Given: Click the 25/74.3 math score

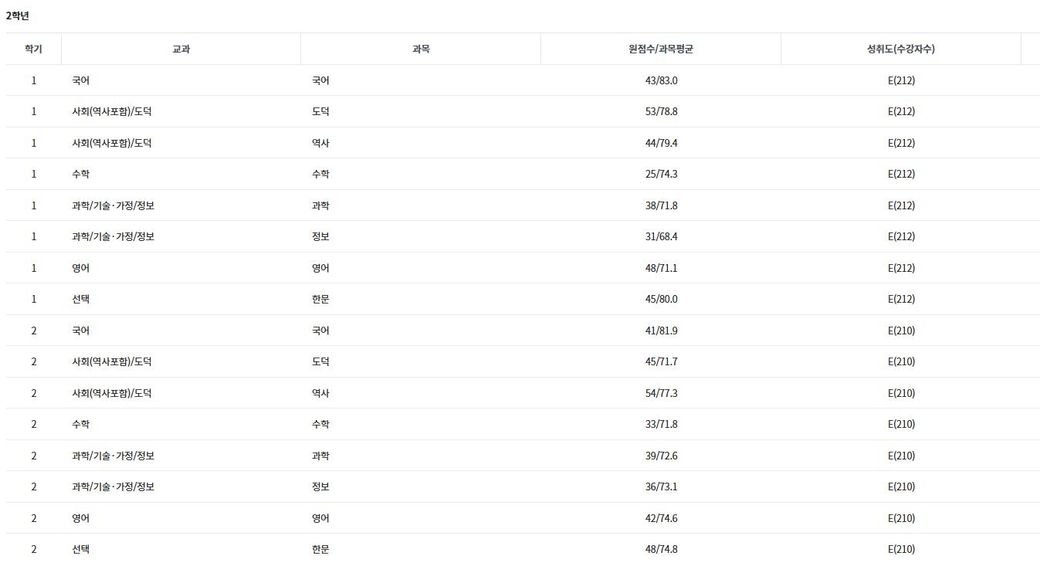Looking at the screenshot, I should click(661, 174).
